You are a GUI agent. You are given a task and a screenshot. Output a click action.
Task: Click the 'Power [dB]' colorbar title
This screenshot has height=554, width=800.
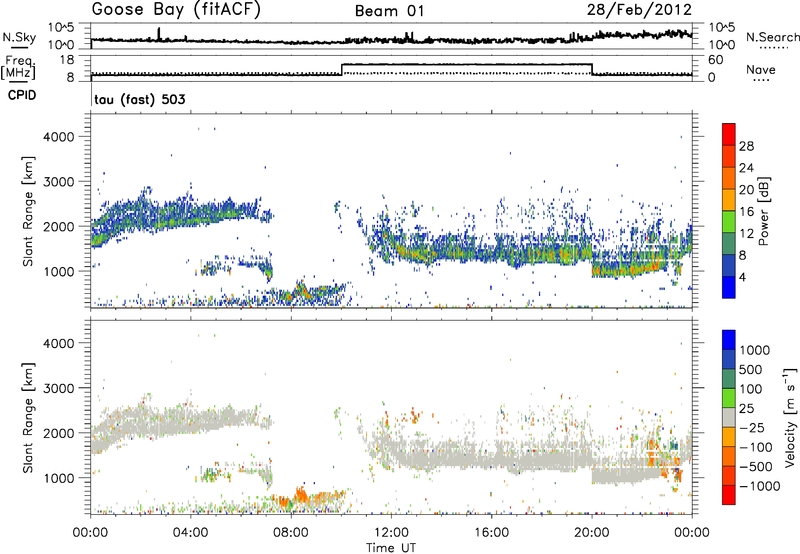764,211
